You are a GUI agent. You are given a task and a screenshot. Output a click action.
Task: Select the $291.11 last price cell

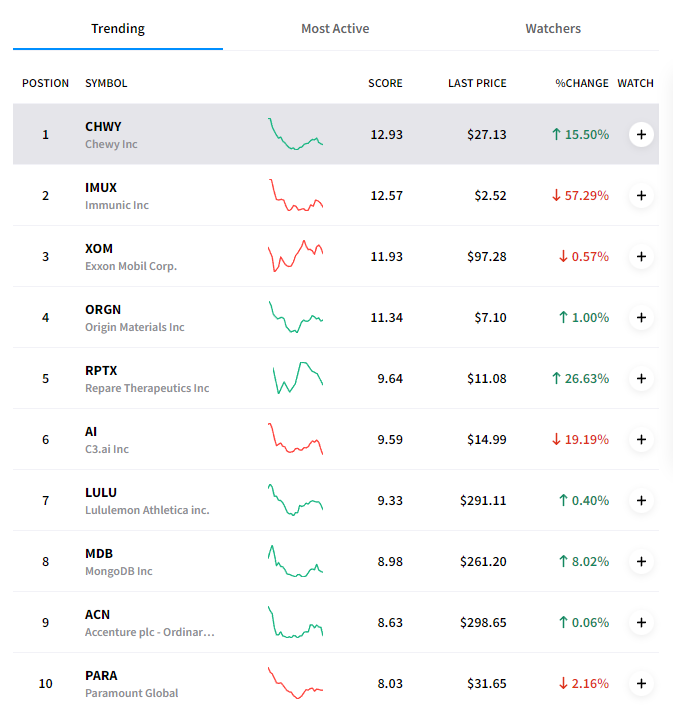tap(483, 501)
